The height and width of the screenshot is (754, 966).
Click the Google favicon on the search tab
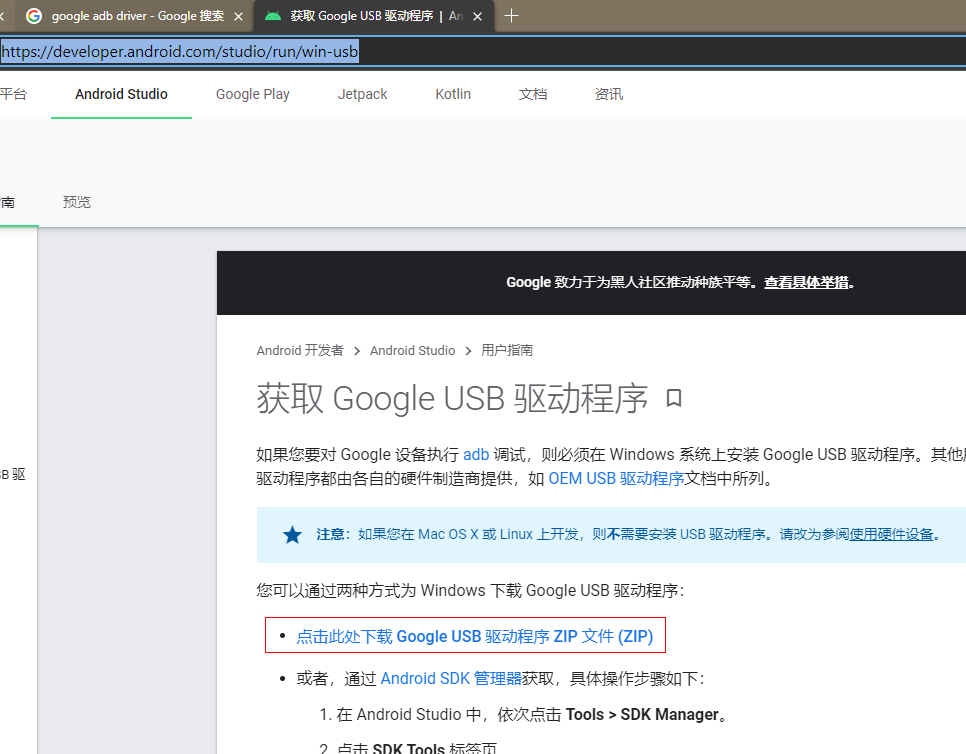tap(33, 16)
